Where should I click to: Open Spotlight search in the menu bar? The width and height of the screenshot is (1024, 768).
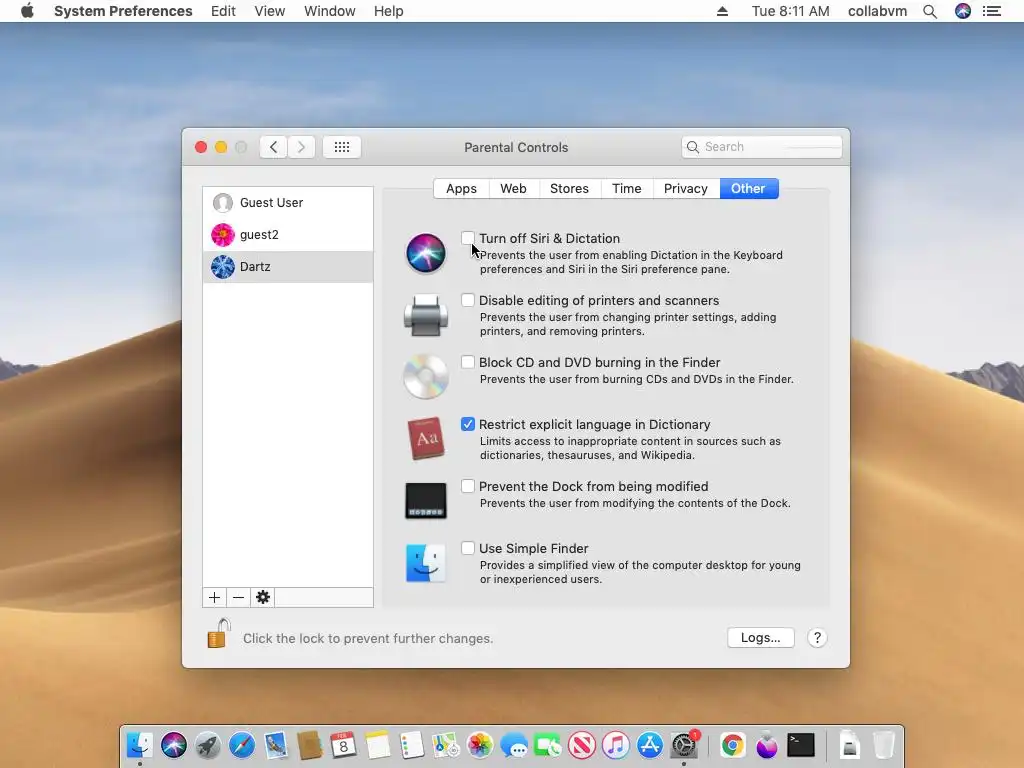click(x=930, y=11)
